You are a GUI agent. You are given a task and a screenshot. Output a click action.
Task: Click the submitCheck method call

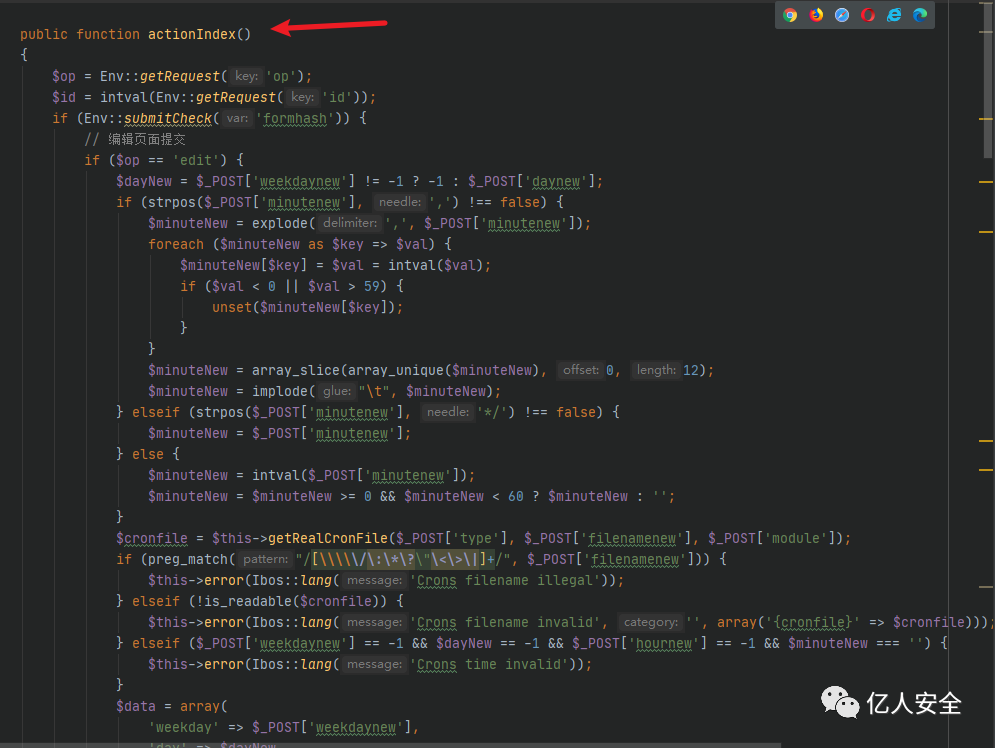coord(168,119)
